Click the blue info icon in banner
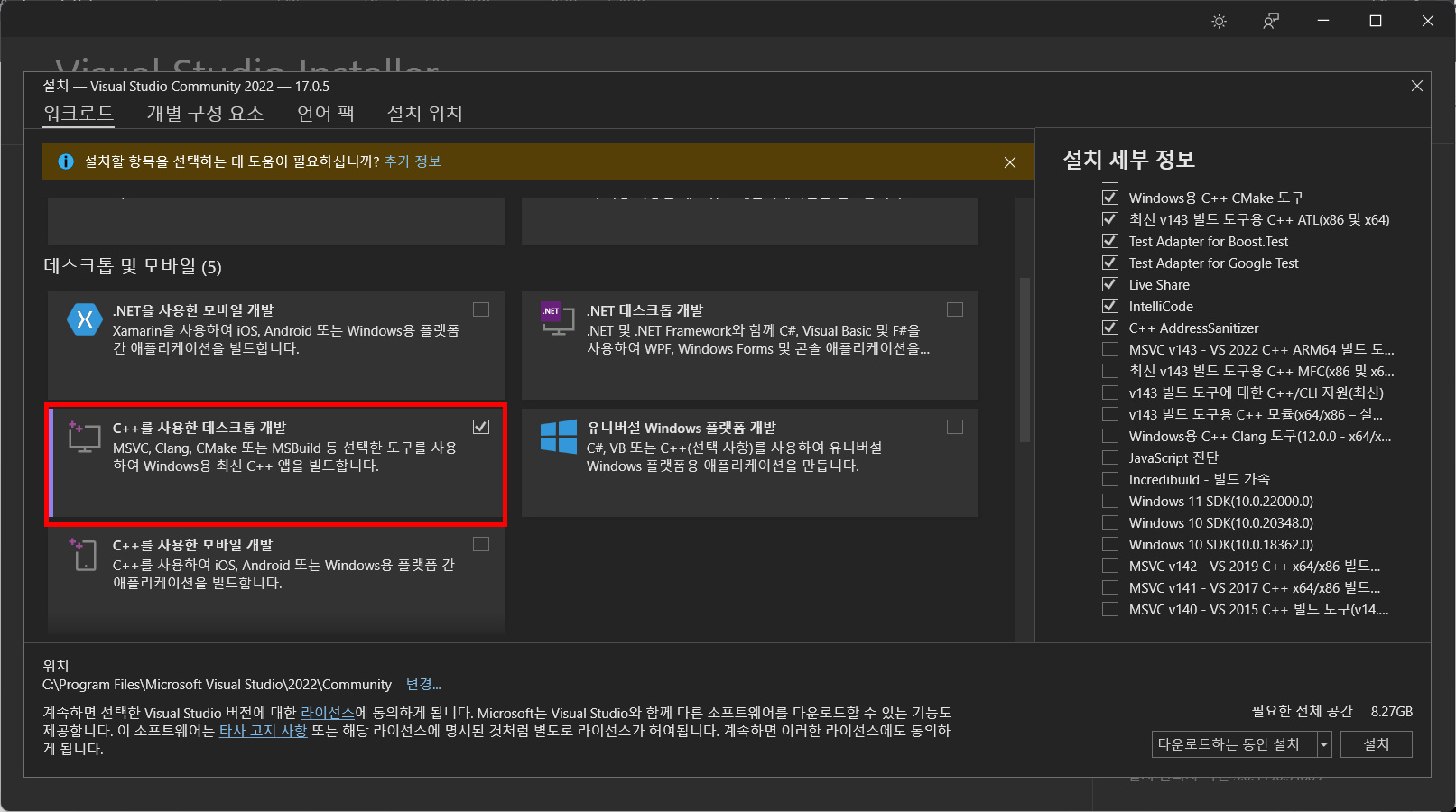1456x812 pixels. pyautogui.click(x=66, y=161)
